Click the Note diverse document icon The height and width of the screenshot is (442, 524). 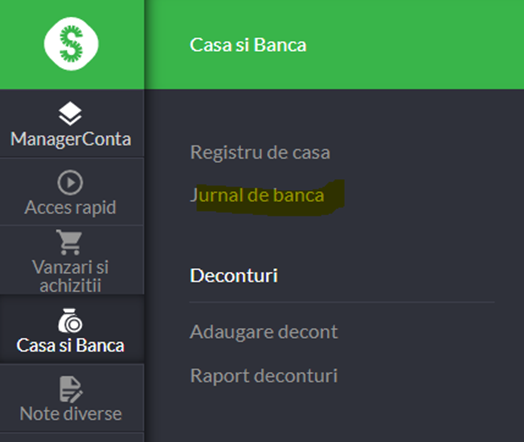[71, 389]
